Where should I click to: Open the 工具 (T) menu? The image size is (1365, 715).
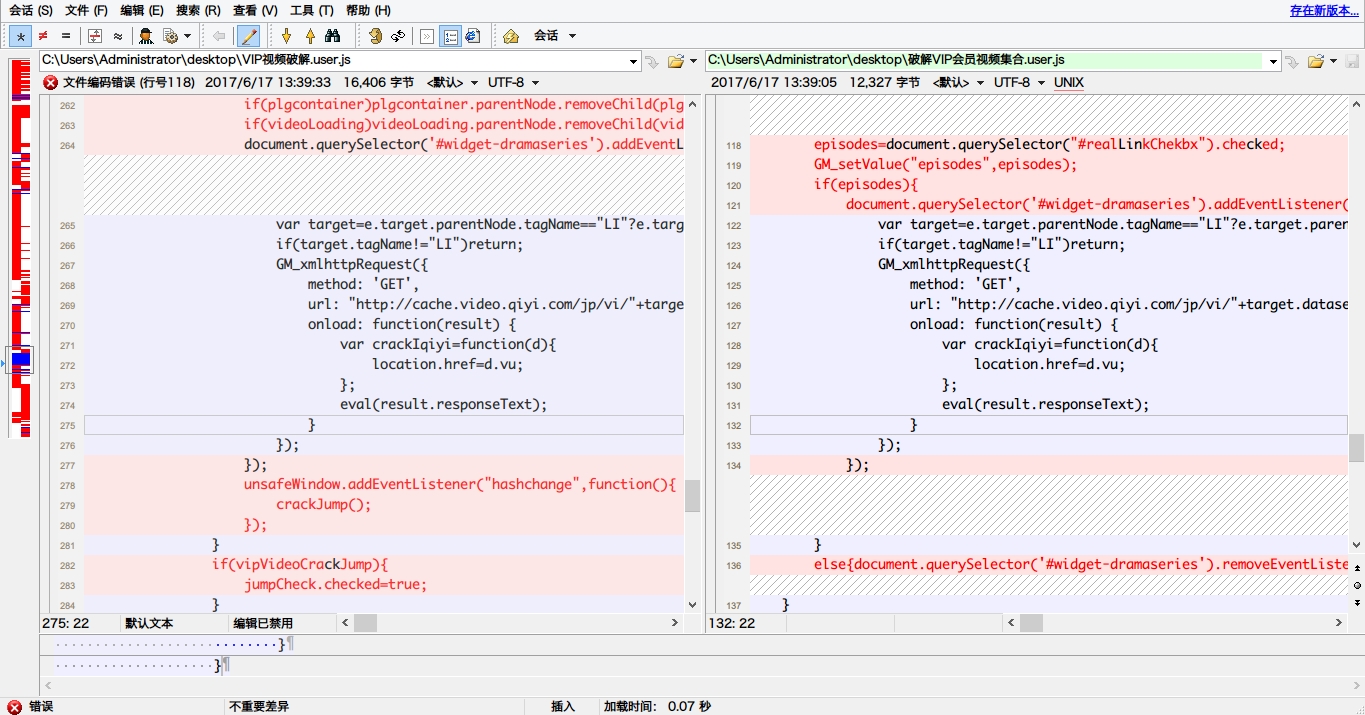point(312,10)
